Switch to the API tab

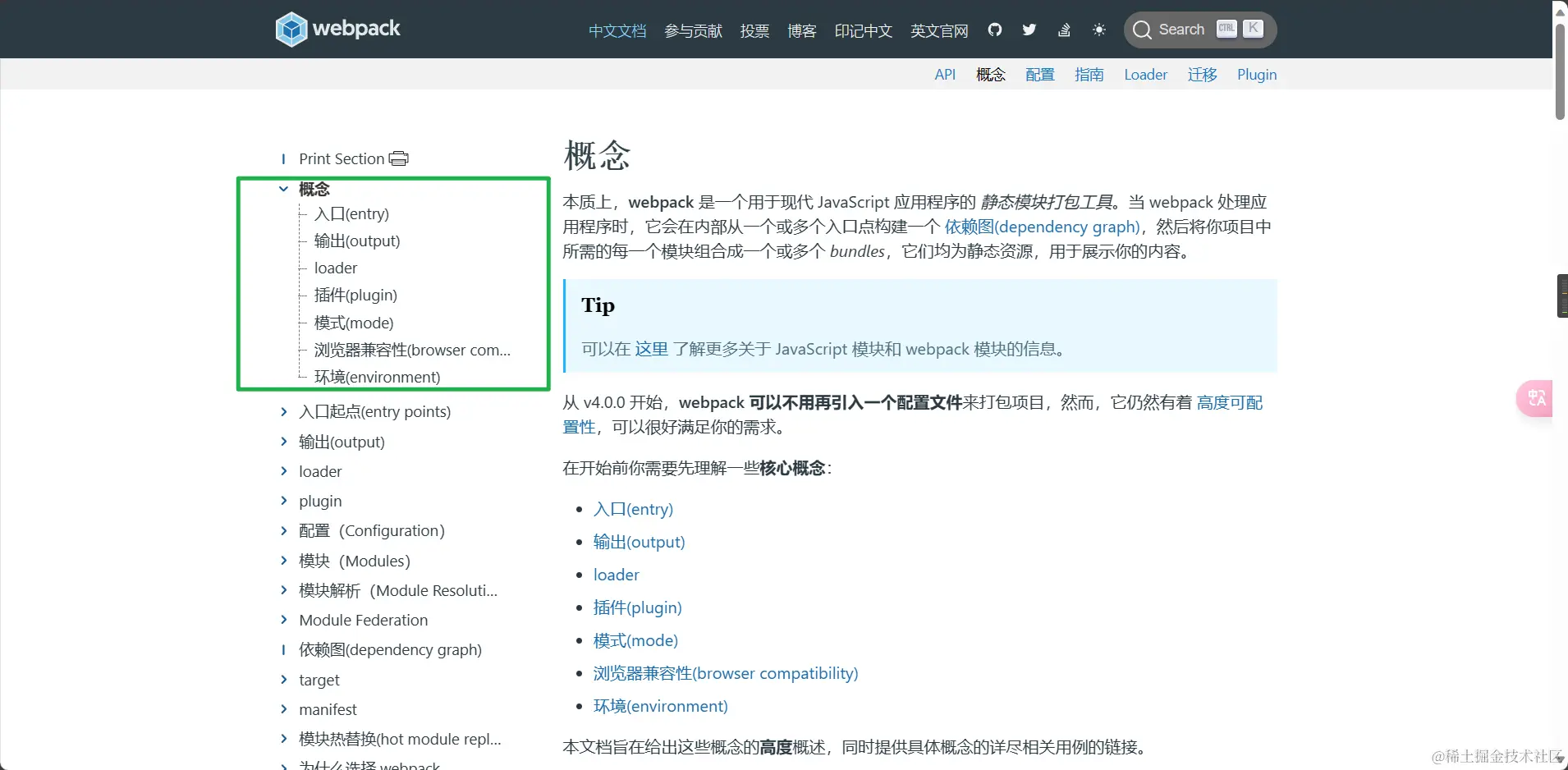tap(945, 75)
